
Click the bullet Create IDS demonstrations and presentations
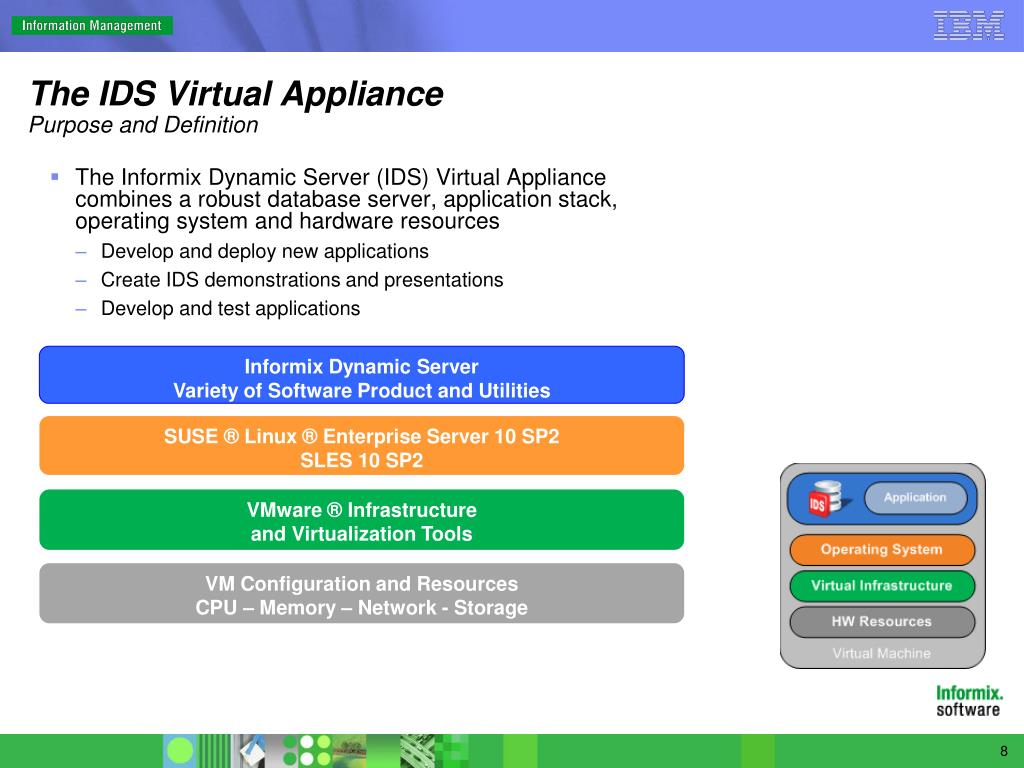pyautogui.click(x=302, y=280)
